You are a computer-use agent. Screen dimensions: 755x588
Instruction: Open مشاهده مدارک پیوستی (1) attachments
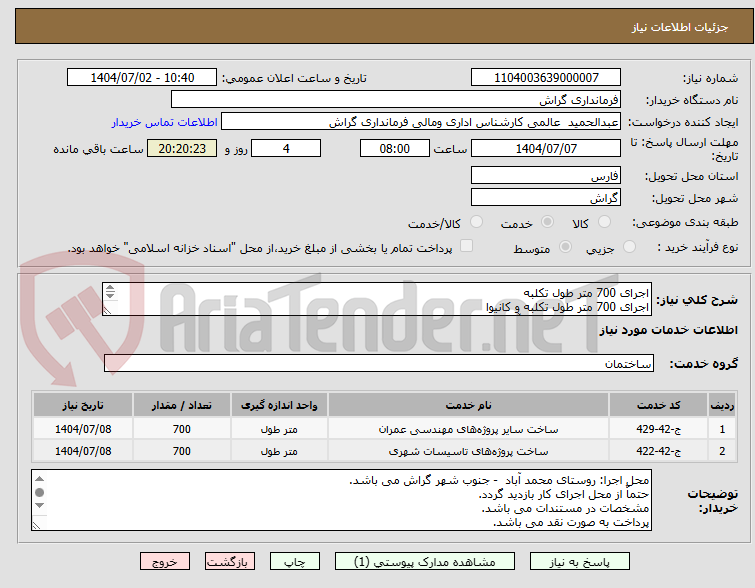point(425,562)
